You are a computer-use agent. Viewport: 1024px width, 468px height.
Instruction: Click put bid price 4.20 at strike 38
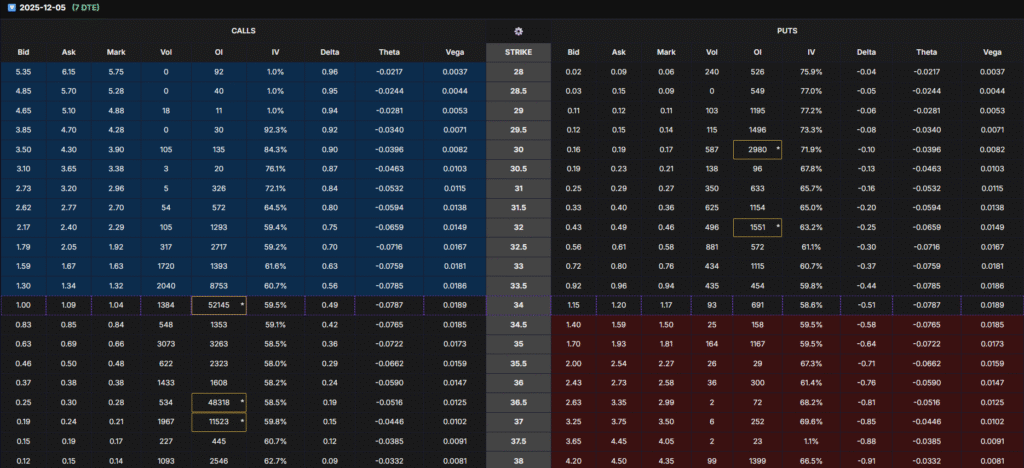click(573, 461)
